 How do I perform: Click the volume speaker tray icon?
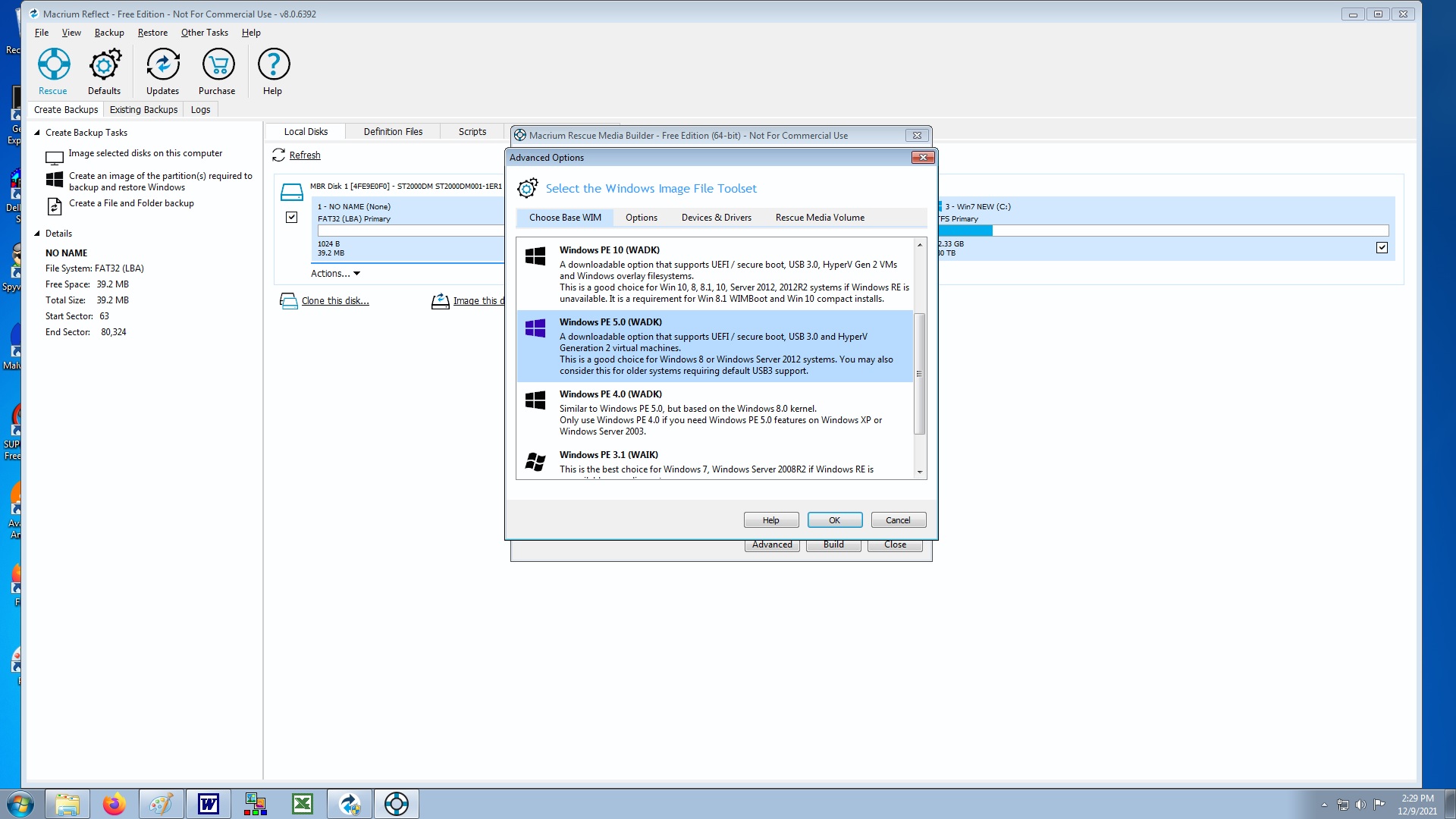pos(1360,805)
